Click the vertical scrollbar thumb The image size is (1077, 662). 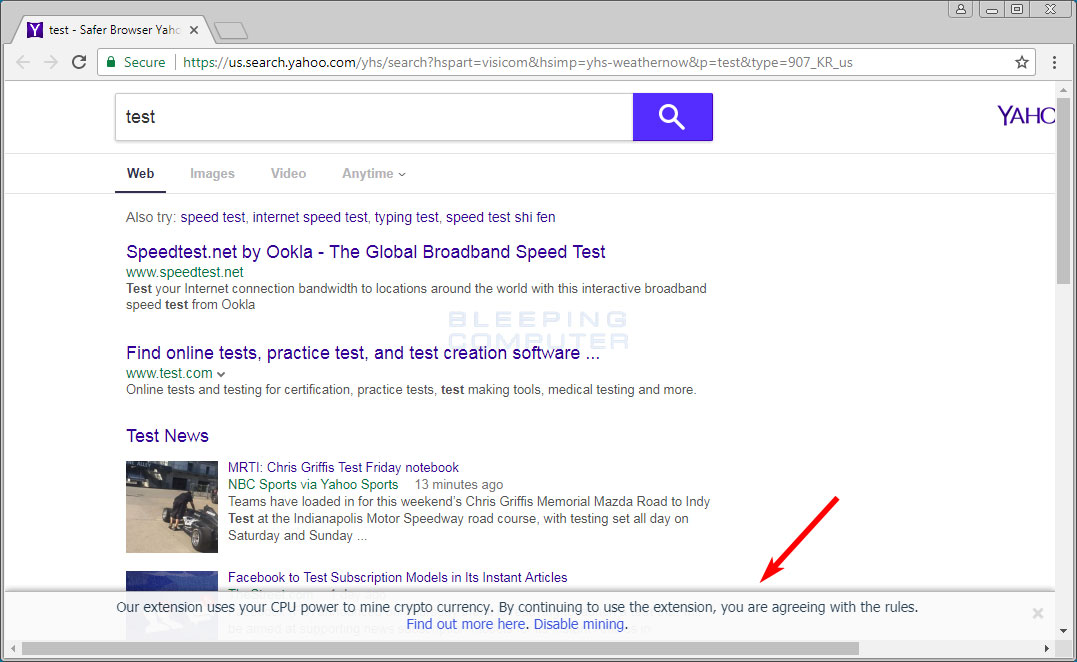coord(1063,191)
